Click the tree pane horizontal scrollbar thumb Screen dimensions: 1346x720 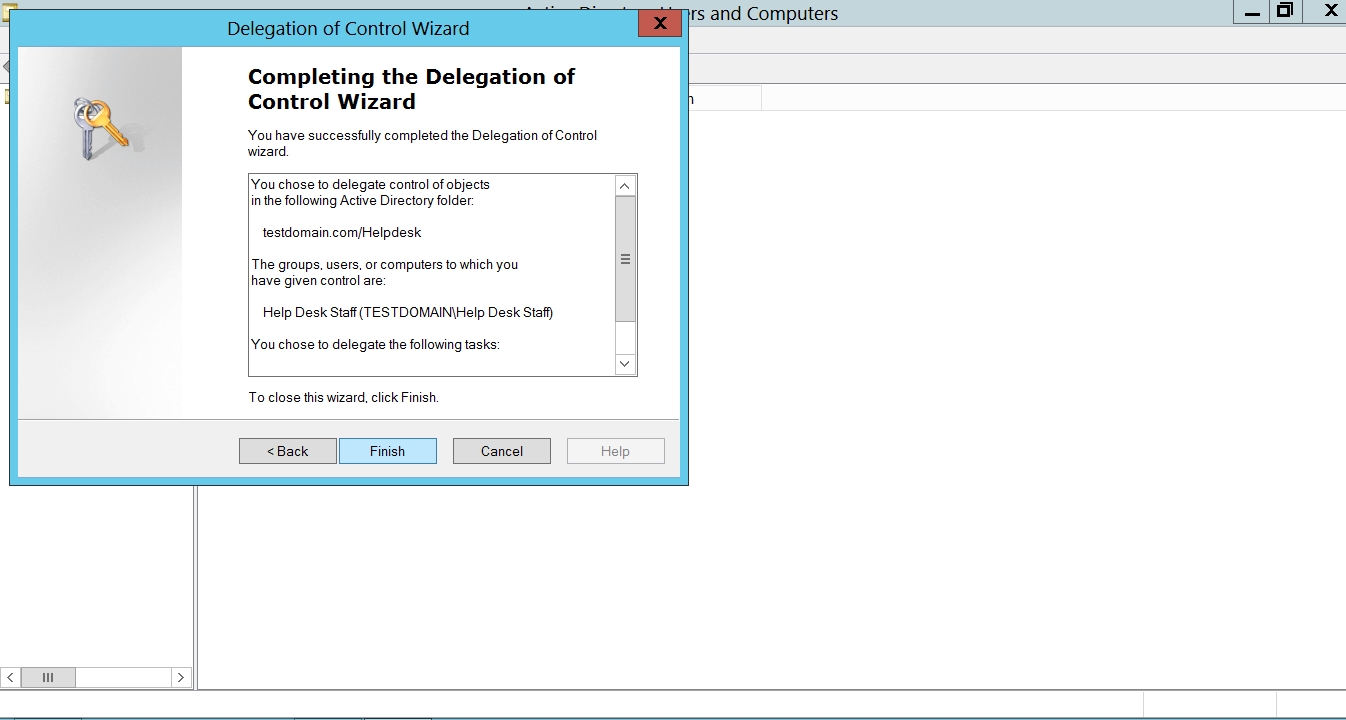point(47,677)
